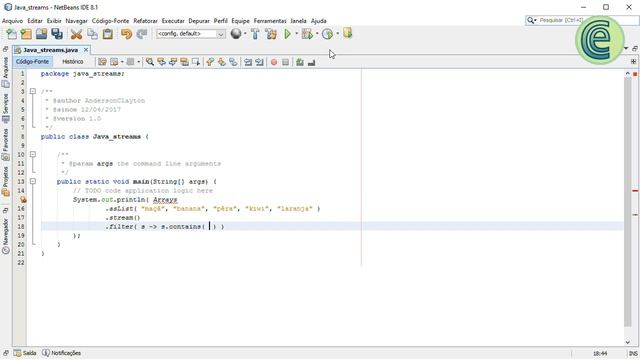
Task: Switch editor to Código-Fonte view
Action: (x=33, y=62)
